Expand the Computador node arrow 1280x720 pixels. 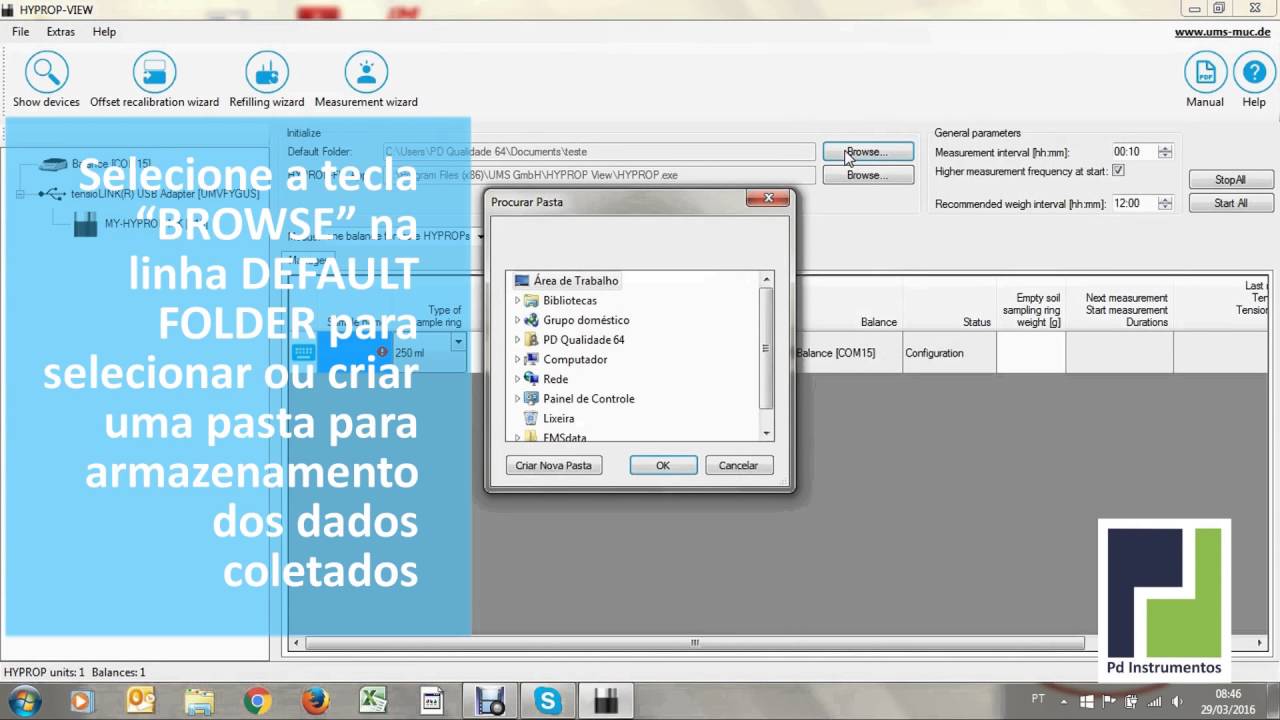click(x=517, y=359)
